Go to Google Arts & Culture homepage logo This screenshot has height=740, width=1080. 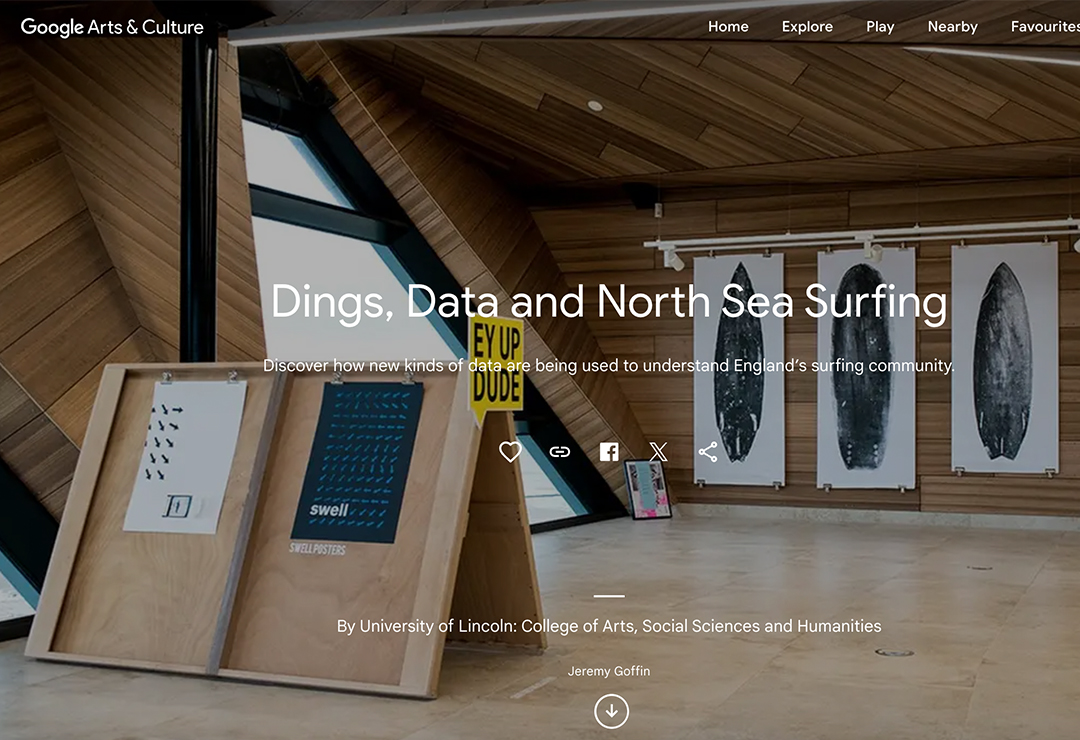pos(112,27)
